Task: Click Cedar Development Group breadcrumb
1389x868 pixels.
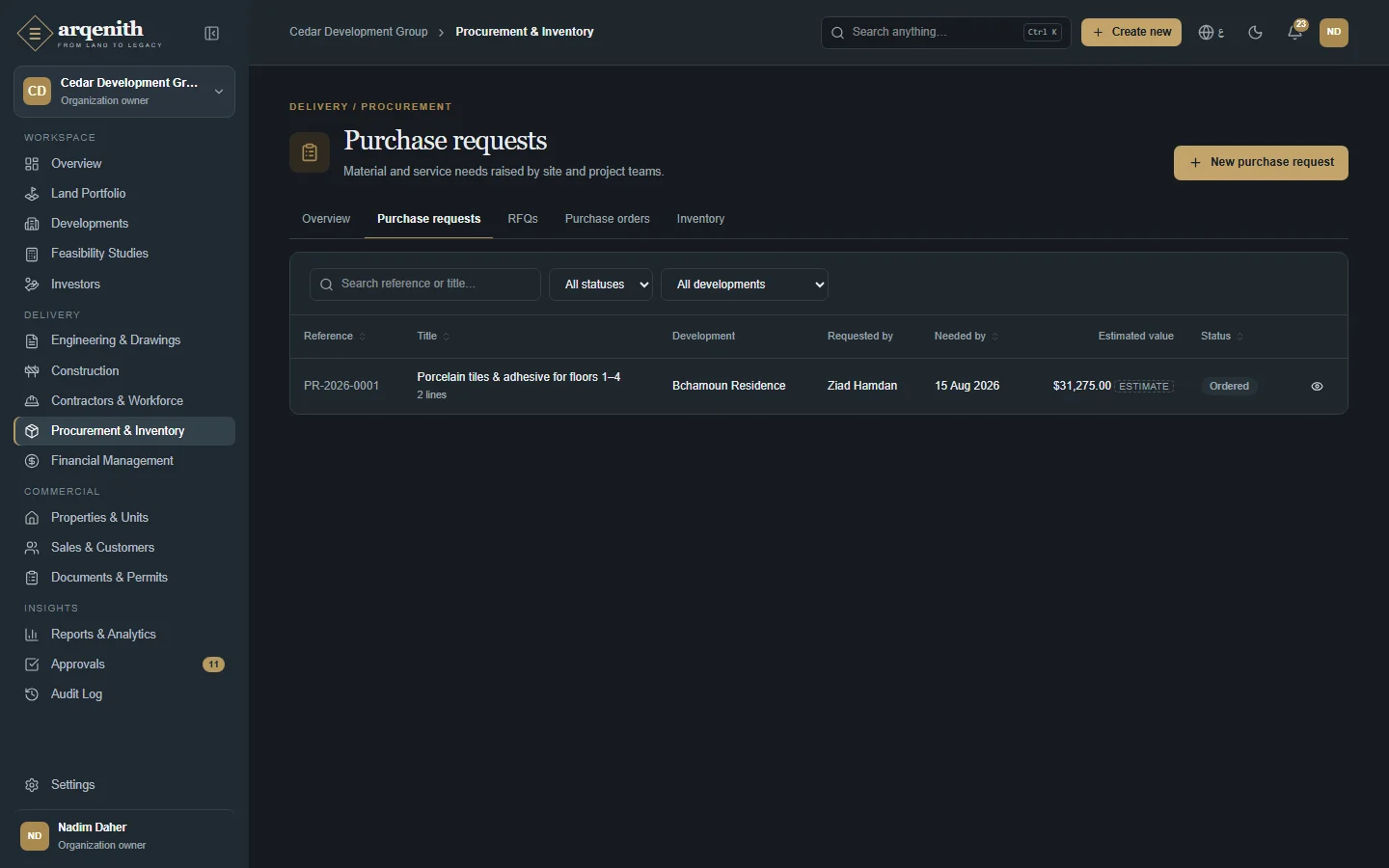Action: [359, 32]
